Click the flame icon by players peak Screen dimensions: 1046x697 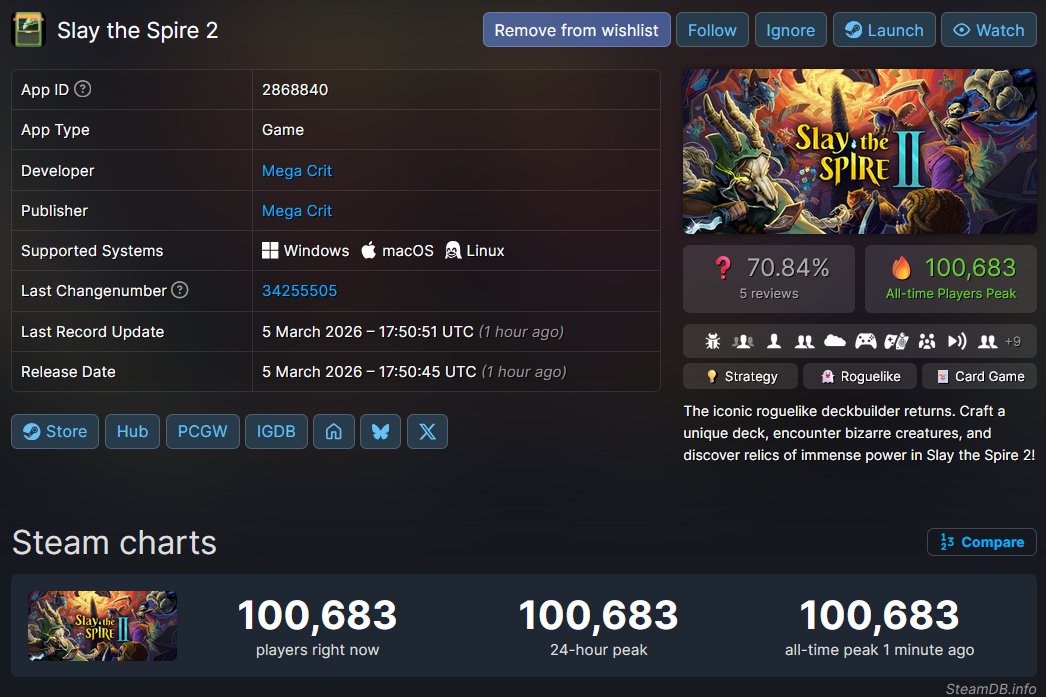coord(901,267)
